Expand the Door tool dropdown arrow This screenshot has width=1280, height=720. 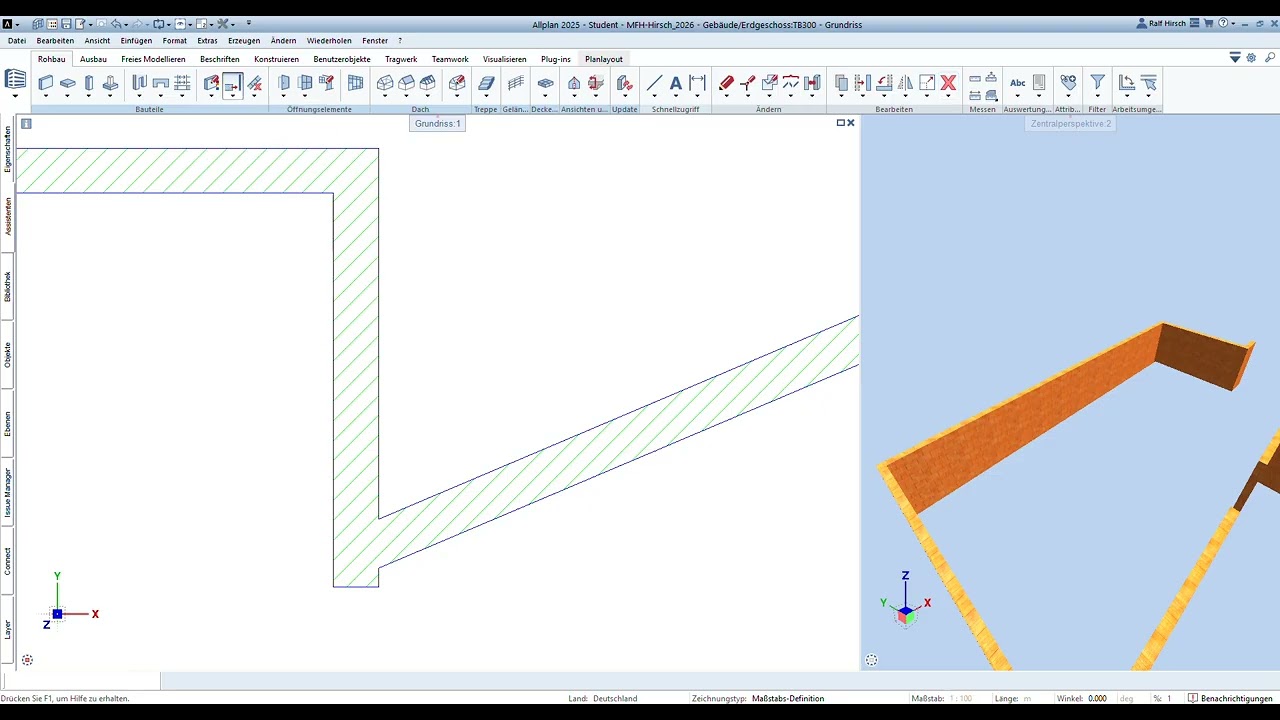(x=284, y=97)
